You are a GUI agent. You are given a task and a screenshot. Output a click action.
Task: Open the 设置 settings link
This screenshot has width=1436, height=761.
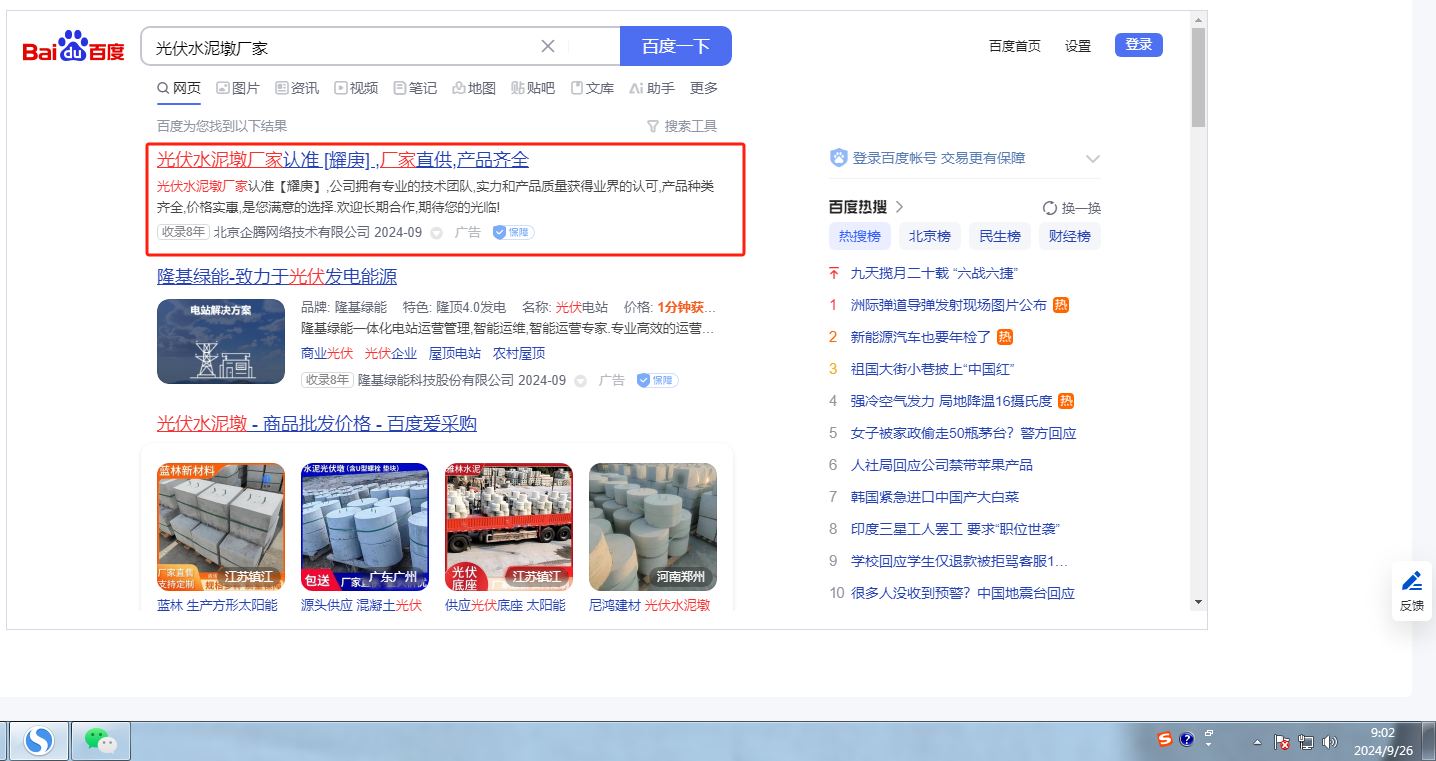(1078, 46)
